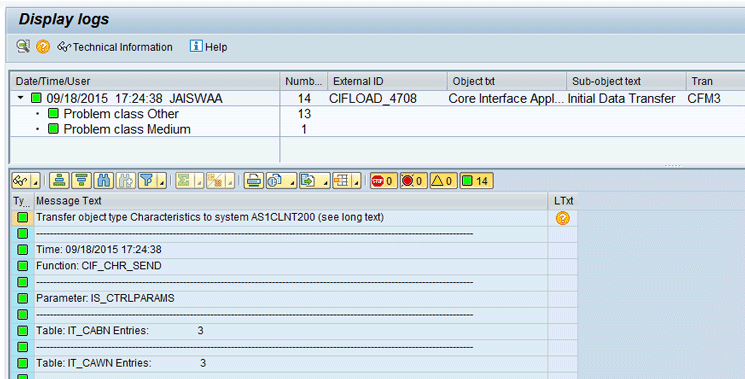
Task: Click Sort Descending icon
Action: (81, 181)
